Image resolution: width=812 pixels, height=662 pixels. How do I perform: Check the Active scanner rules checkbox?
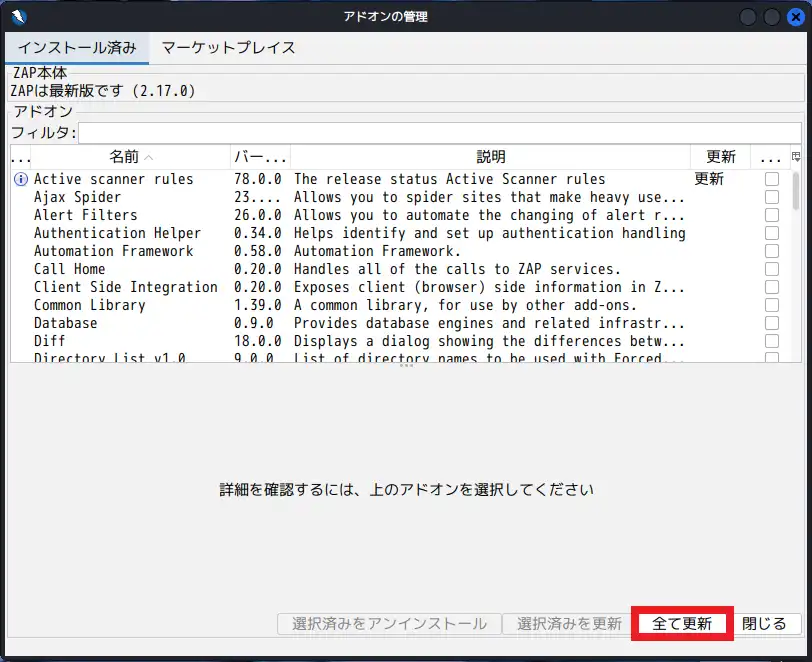[771, 179]
